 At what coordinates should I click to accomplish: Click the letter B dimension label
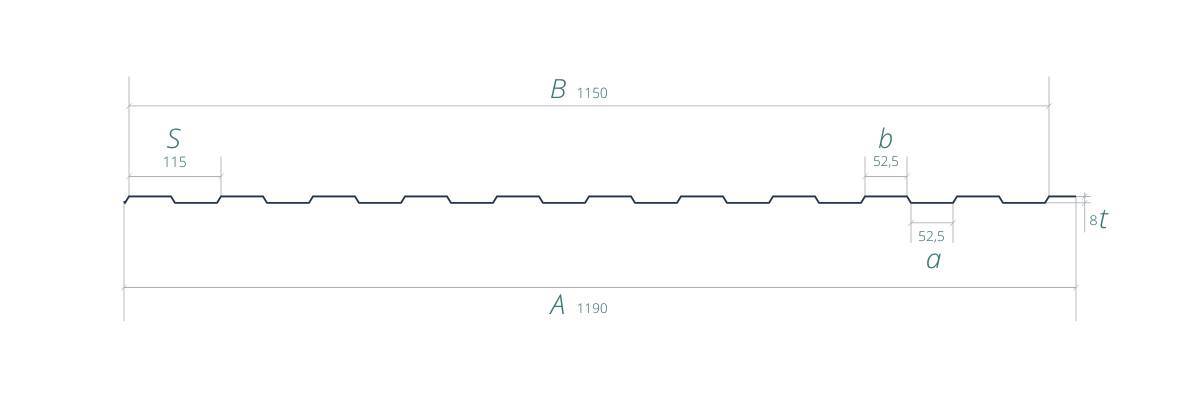coord(558,89)
